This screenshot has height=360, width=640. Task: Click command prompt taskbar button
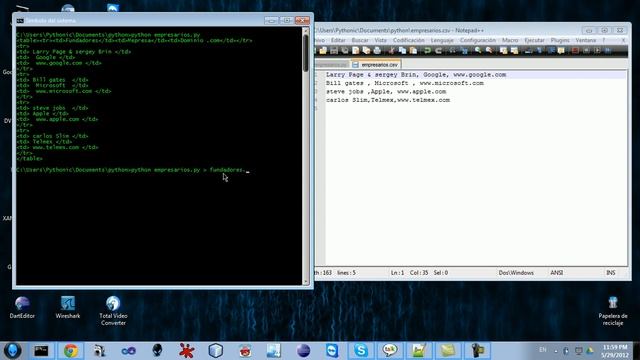[41, 351]
